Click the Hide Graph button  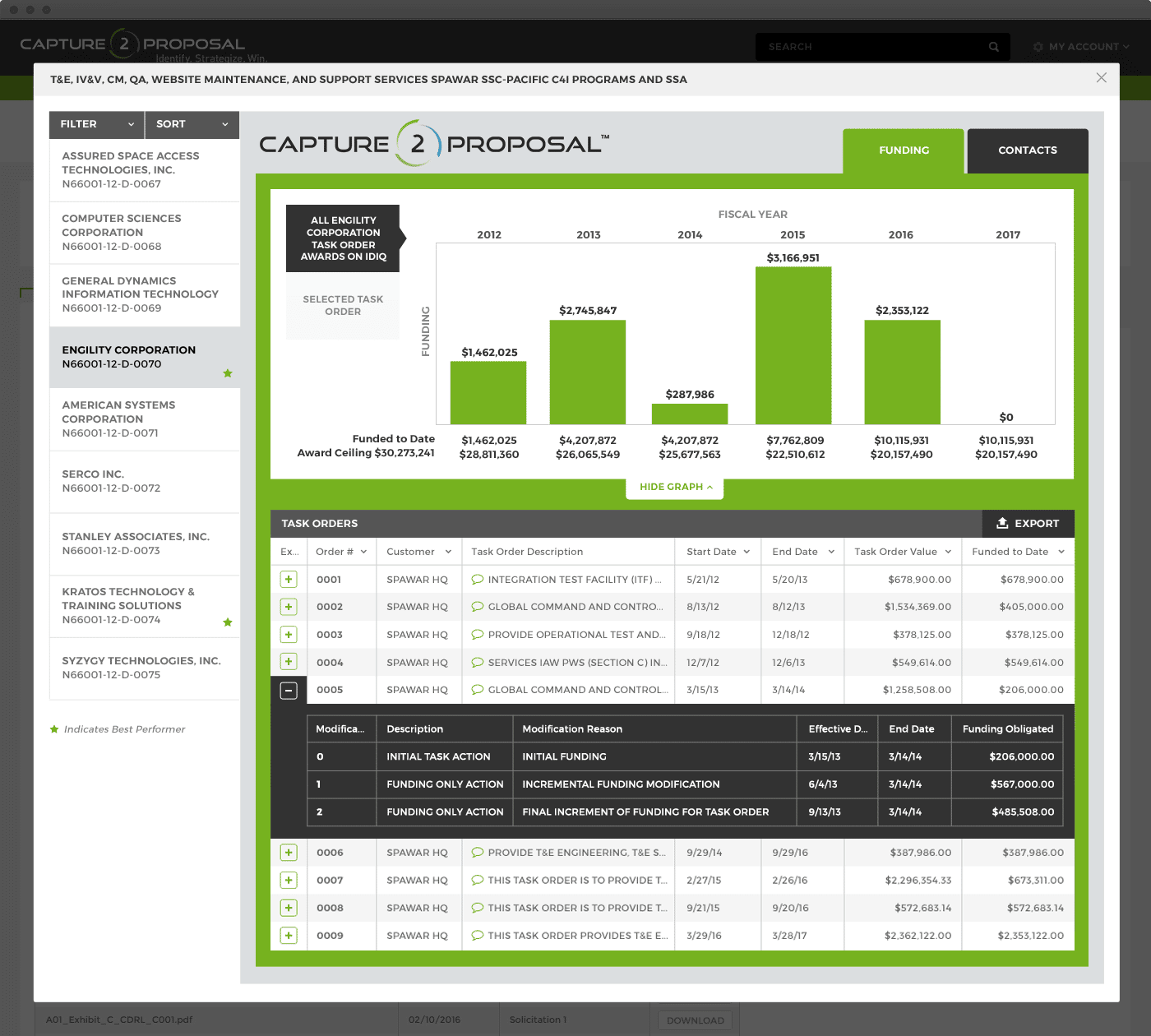674,487
